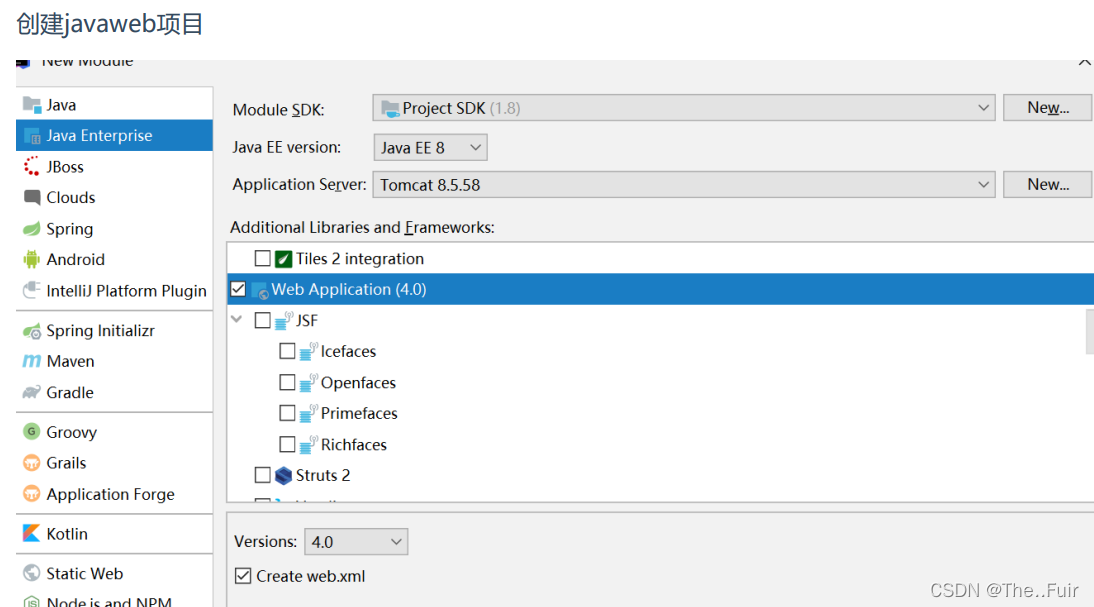Screen dimensions: 1094x607
Task: Tick the Primefaces checkbox
Action: pos(287,413)
